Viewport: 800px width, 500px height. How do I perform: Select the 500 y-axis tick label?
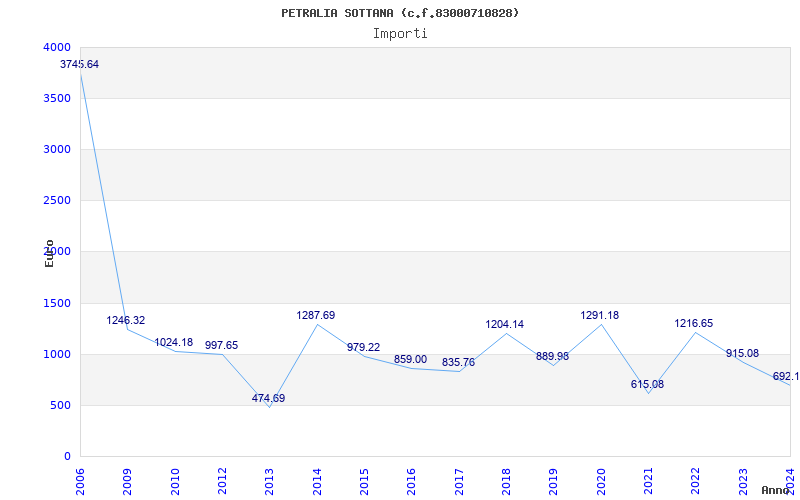click(x=60, y=406)
